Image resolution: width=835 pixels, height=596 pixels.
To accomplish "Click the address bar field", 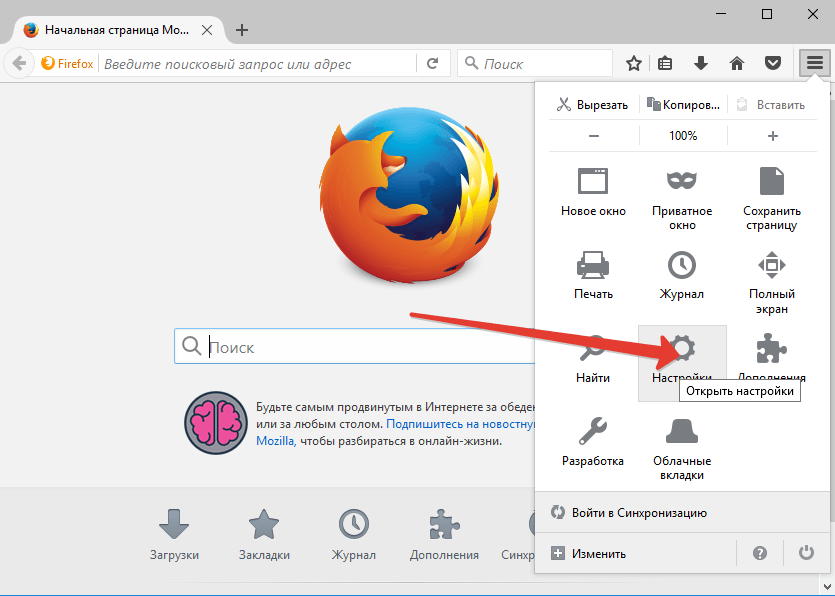I will tap(258, 64).
